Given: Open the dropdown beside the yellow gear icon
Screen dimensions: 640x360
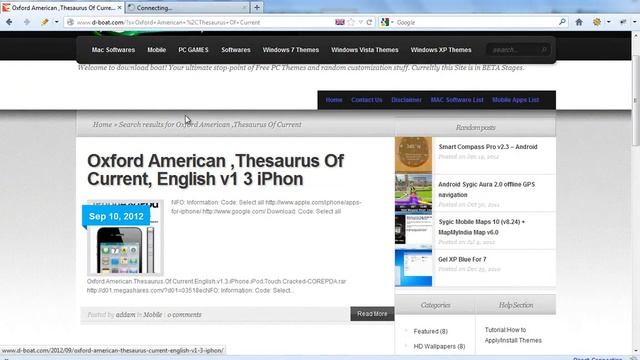Looking at the screenshot, I should [609, 22].
